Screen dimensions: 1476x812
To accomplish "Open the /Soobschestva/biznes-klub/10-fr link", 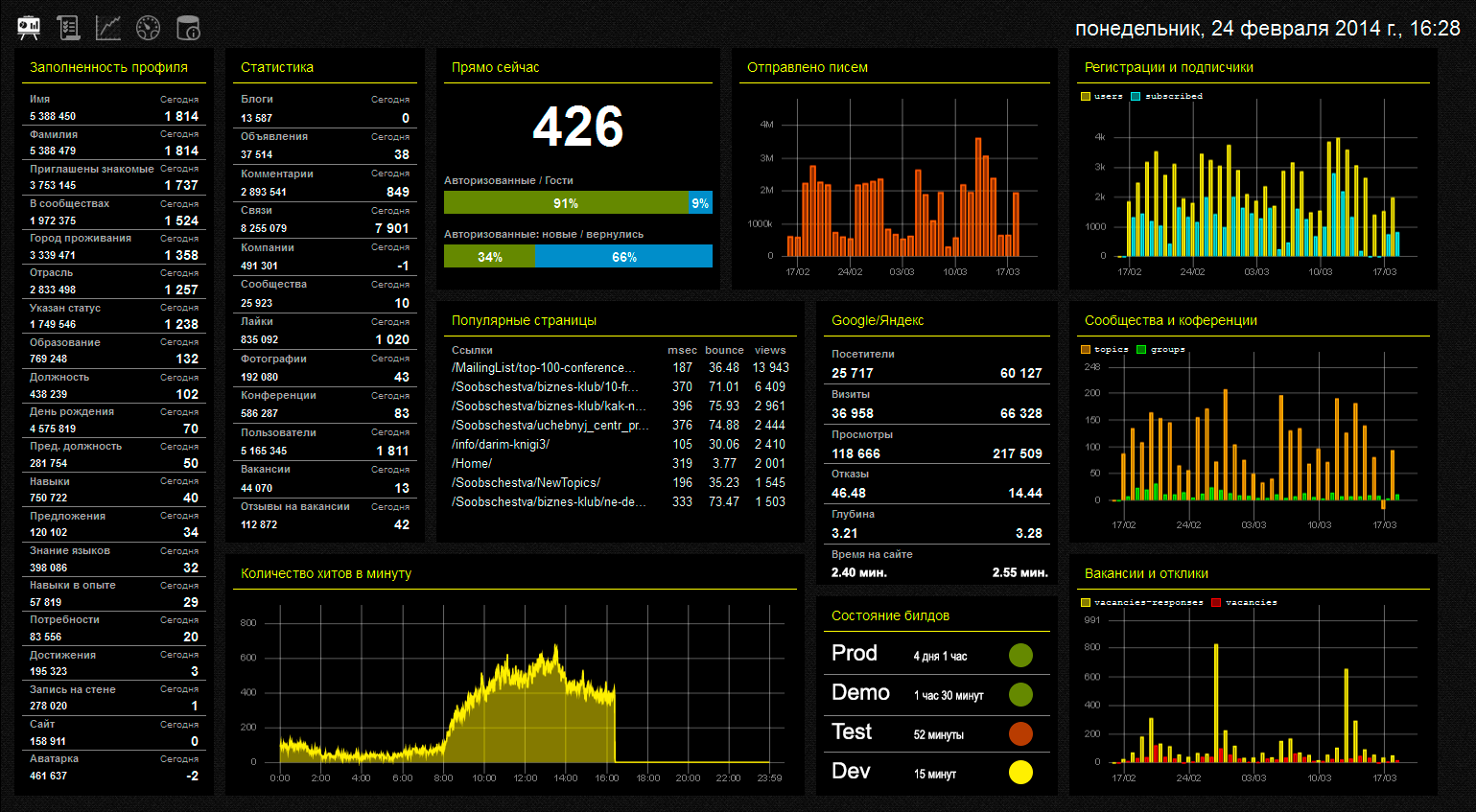I will tap(545, 387).
